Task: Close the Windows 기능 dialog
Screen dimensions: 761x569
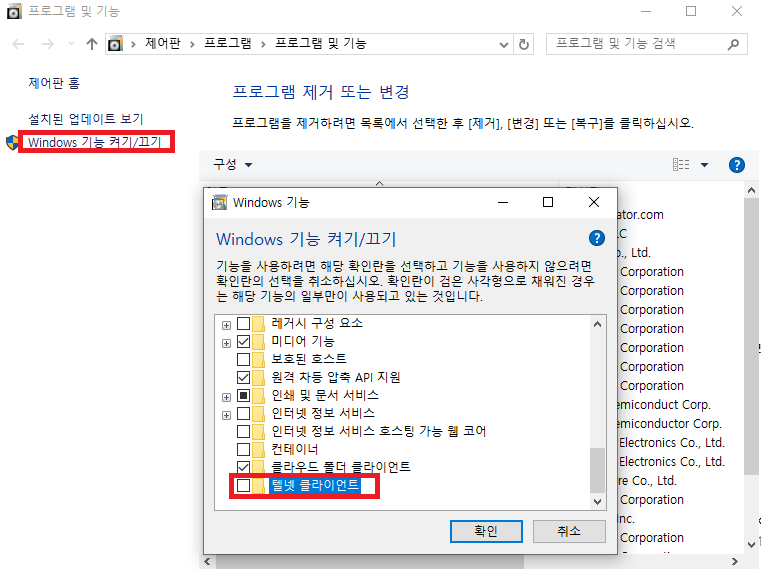Action: pyautogui.click(x=594, y=202)
